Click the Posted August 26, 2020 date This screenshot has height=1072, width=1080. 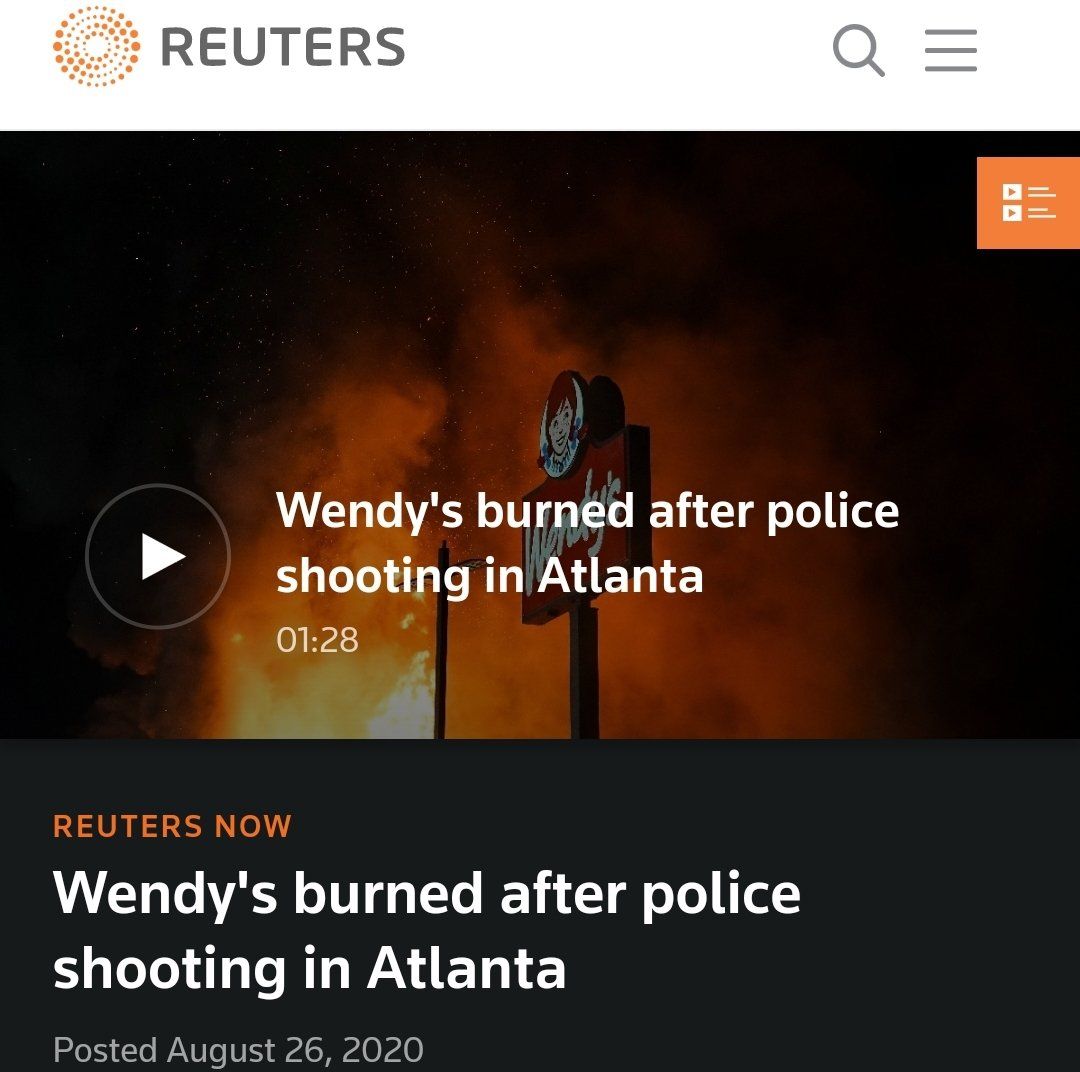coord(238,1050)
